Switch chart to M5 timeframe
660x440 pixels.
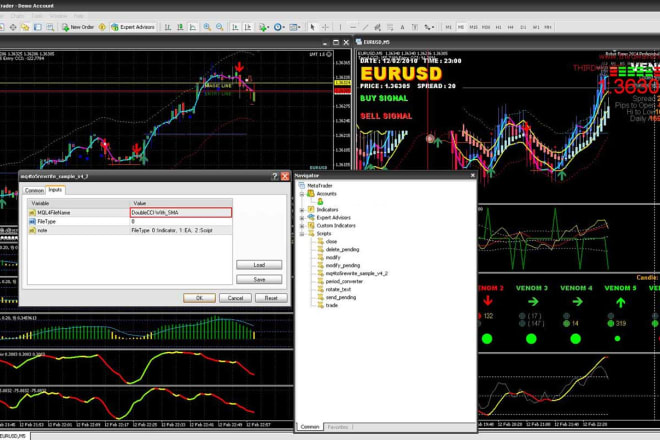[461, 27]
